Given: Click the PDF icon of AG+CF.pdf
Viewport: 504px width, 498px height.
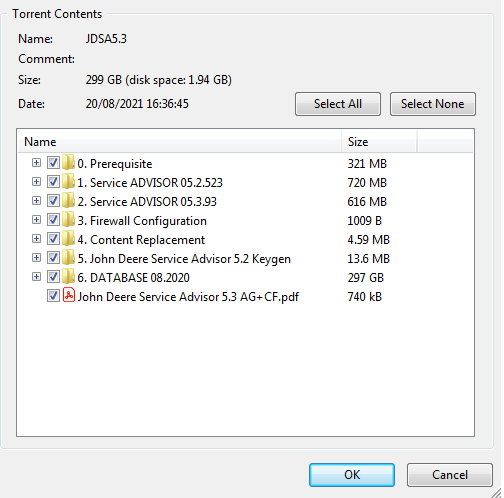Looking at the screenshot, I should [69, 295].
